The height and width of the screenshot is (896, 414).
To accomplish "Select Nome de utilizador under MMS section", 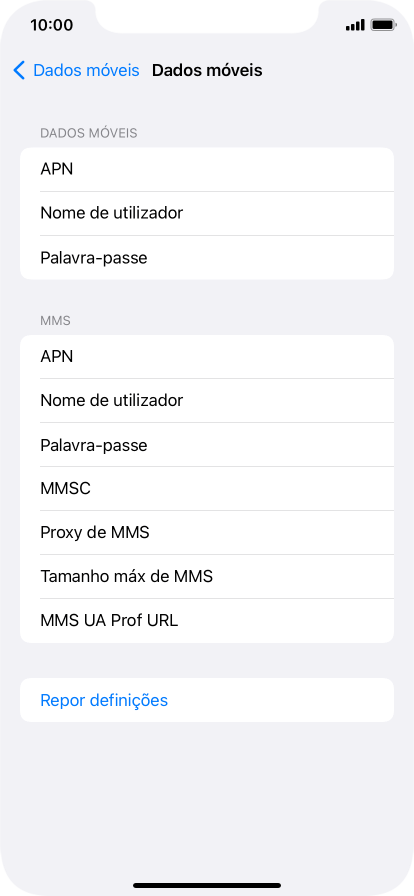I will coord(207,401).
